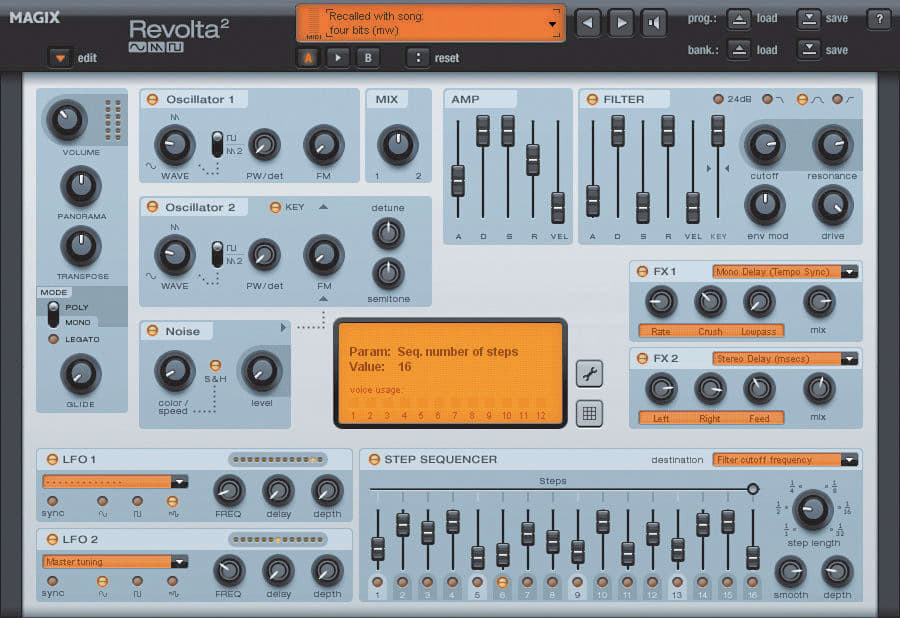Click the reset button
The image size is (900, 618).
pyautogui.click(x=417, y=58)
